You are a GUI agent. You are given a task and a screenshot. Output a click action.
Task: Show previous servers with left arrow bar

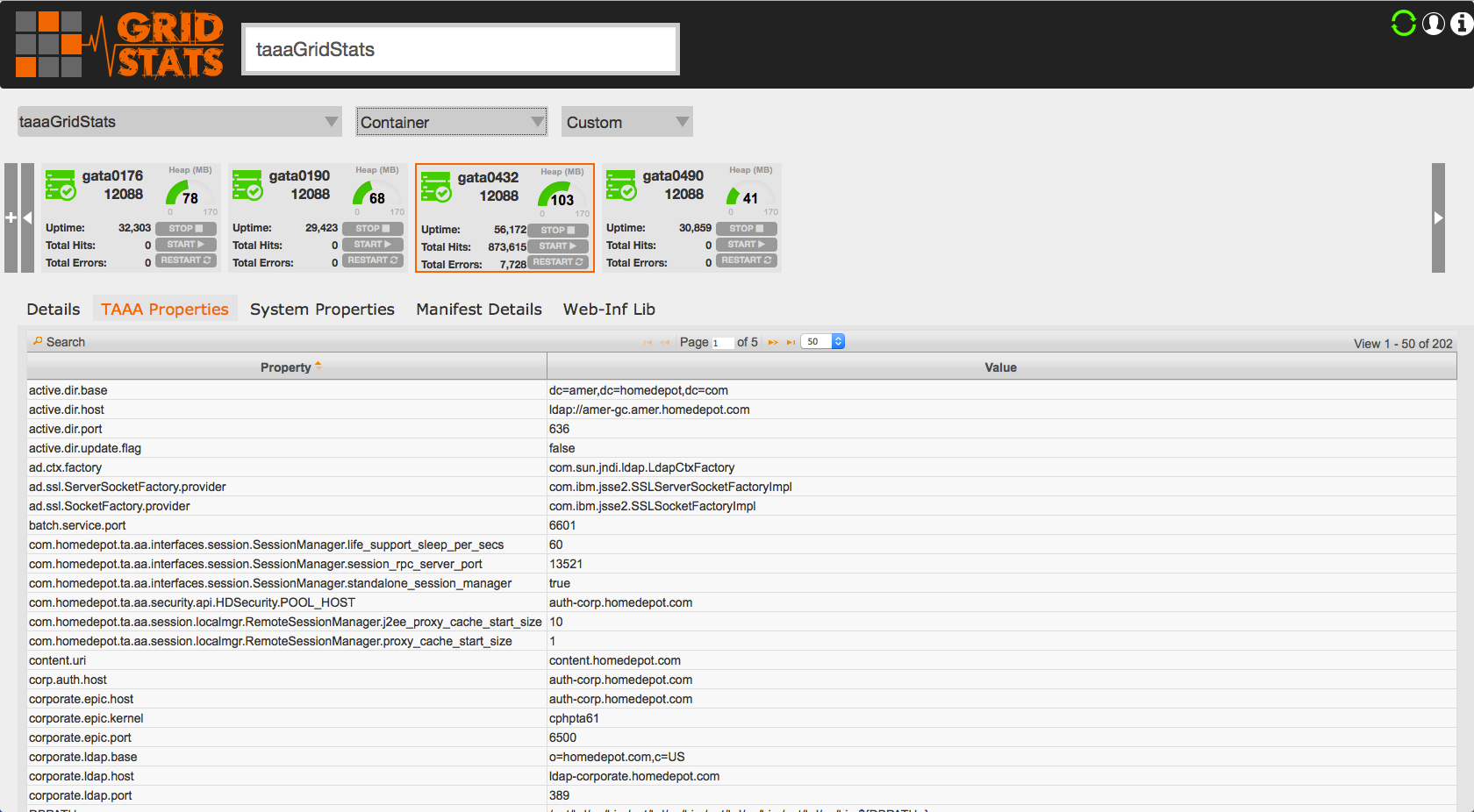[27, 217]
